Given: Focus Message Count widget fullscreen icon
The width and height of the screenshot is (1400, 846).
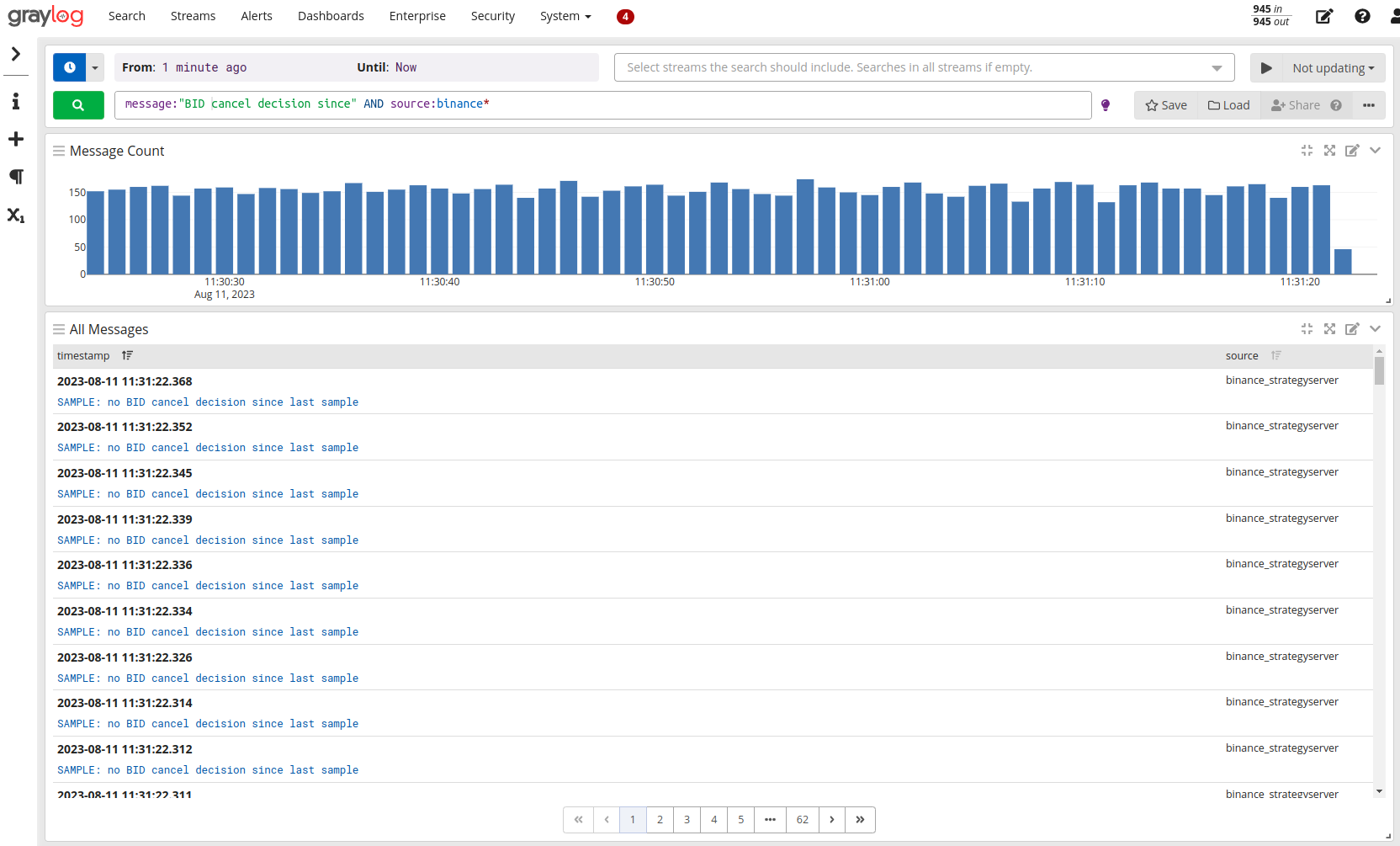Looking at the screenshot, I should coord(1329,151).
